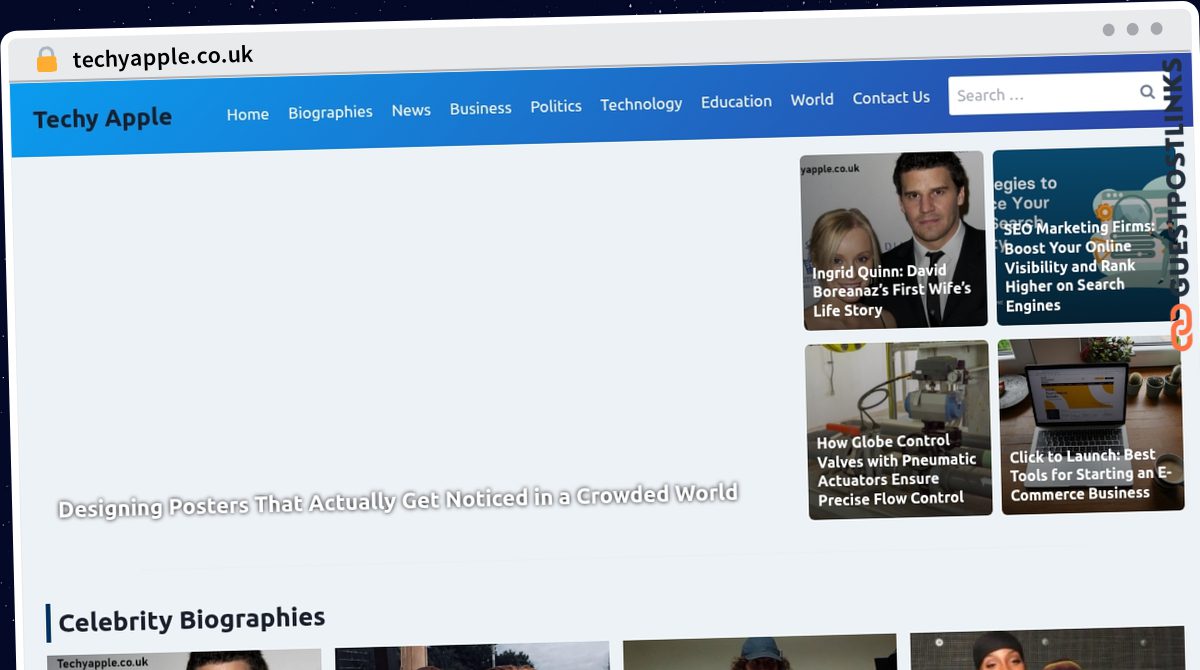This screenshot has width=1200, height=670.
Task: Open the Biographies menu item
Action: coord(330,112)
